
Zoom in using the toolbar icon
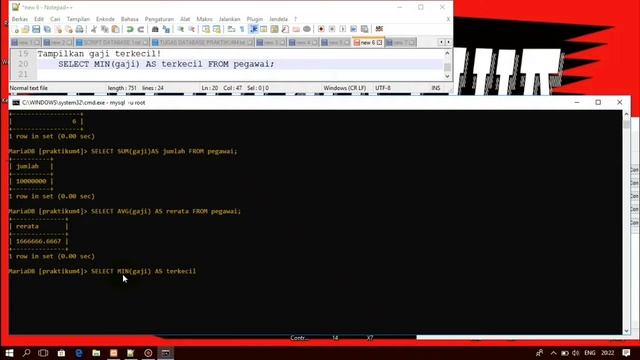[x=180, y=29]
